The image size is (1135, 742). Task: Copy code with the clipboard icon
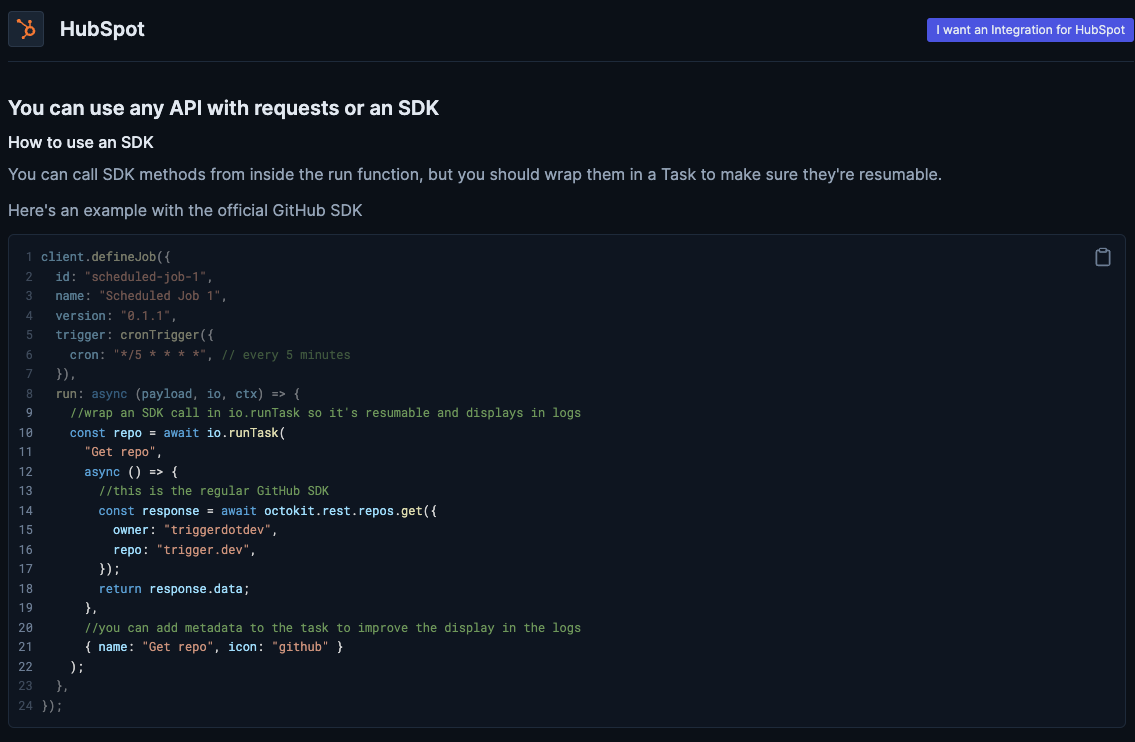click(x=1102, y=257)
